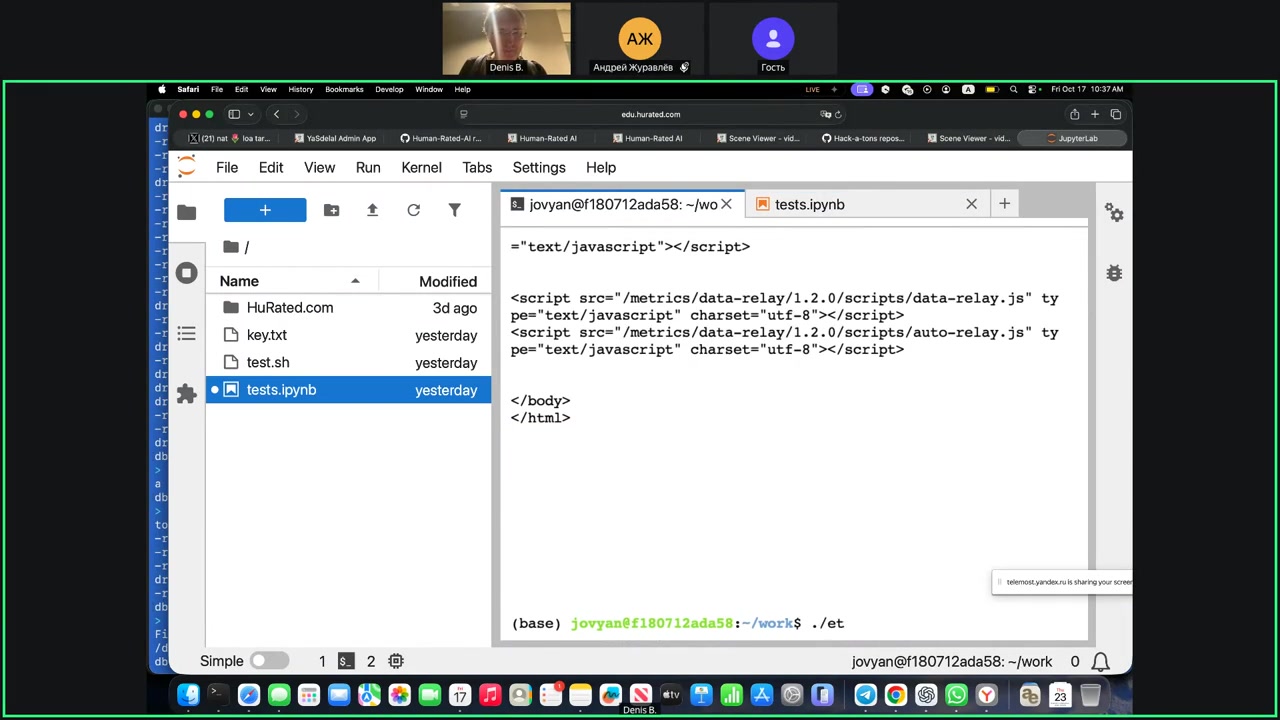
Task: Toggle the file filter funnel icon
Action: 454,210
